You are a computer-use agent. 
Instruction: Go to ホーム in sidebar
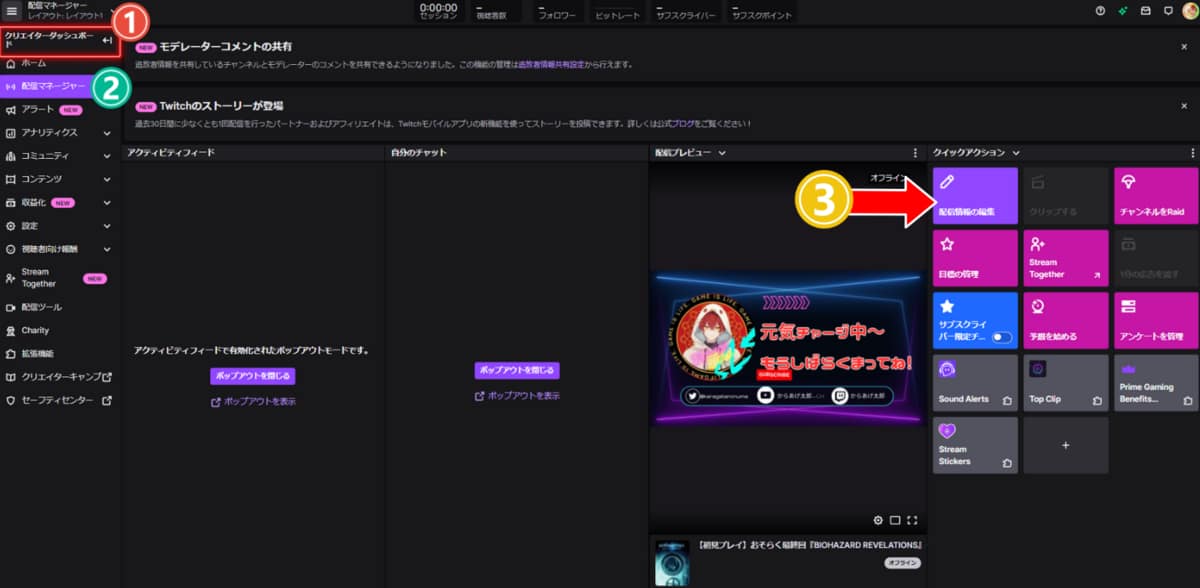60,63
